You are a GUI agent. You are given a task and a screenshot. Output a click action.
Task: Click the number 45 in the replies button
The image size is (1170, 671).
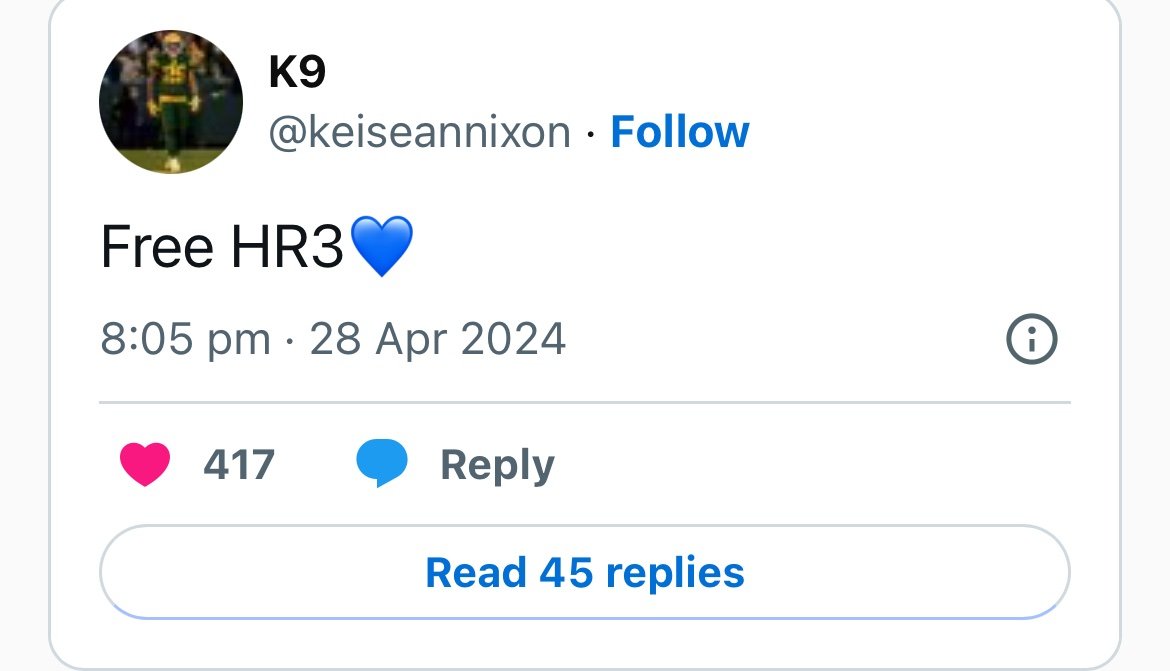coord(567,573)
